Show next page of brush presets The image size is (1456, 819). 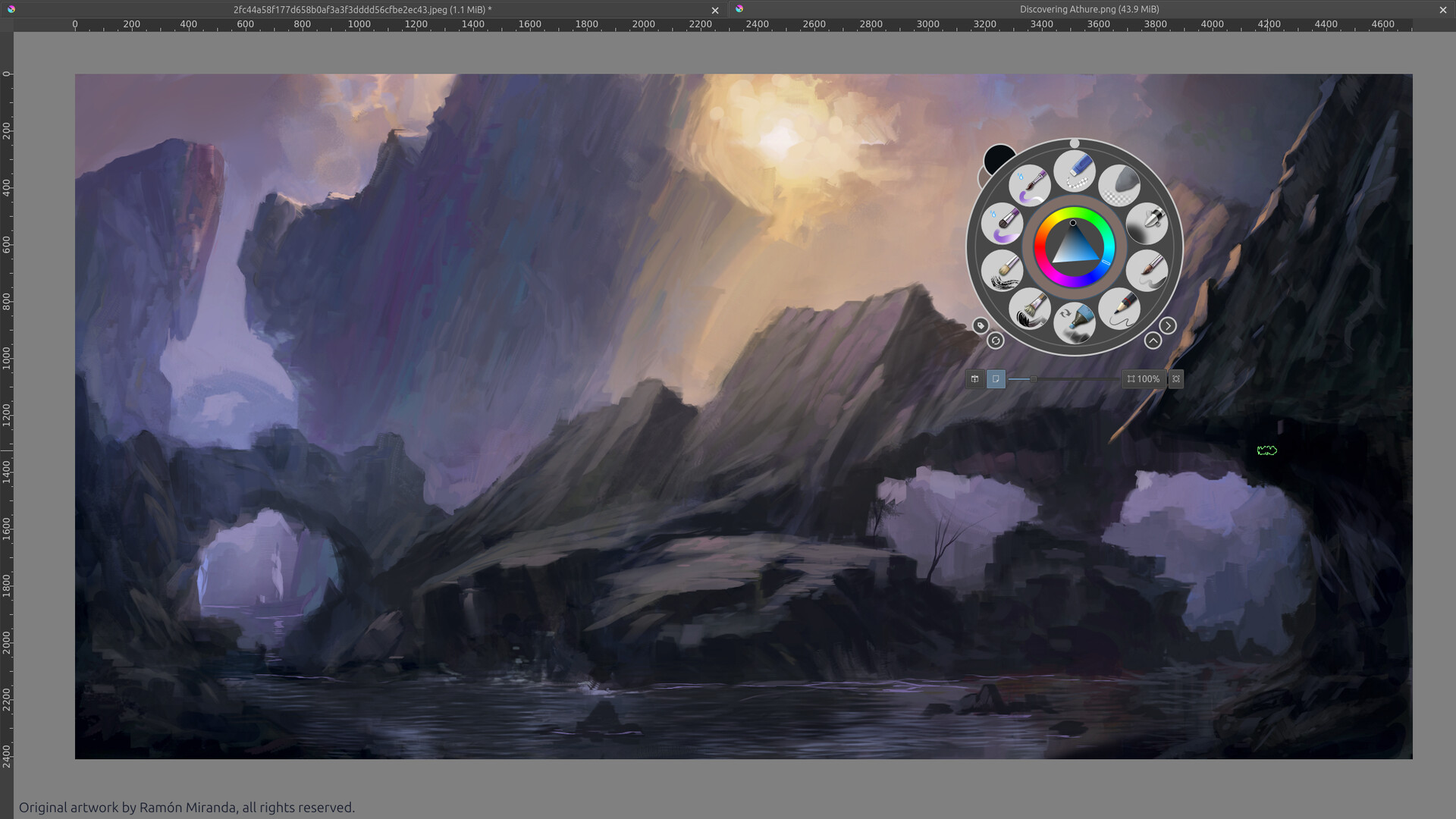point(1169,325)
